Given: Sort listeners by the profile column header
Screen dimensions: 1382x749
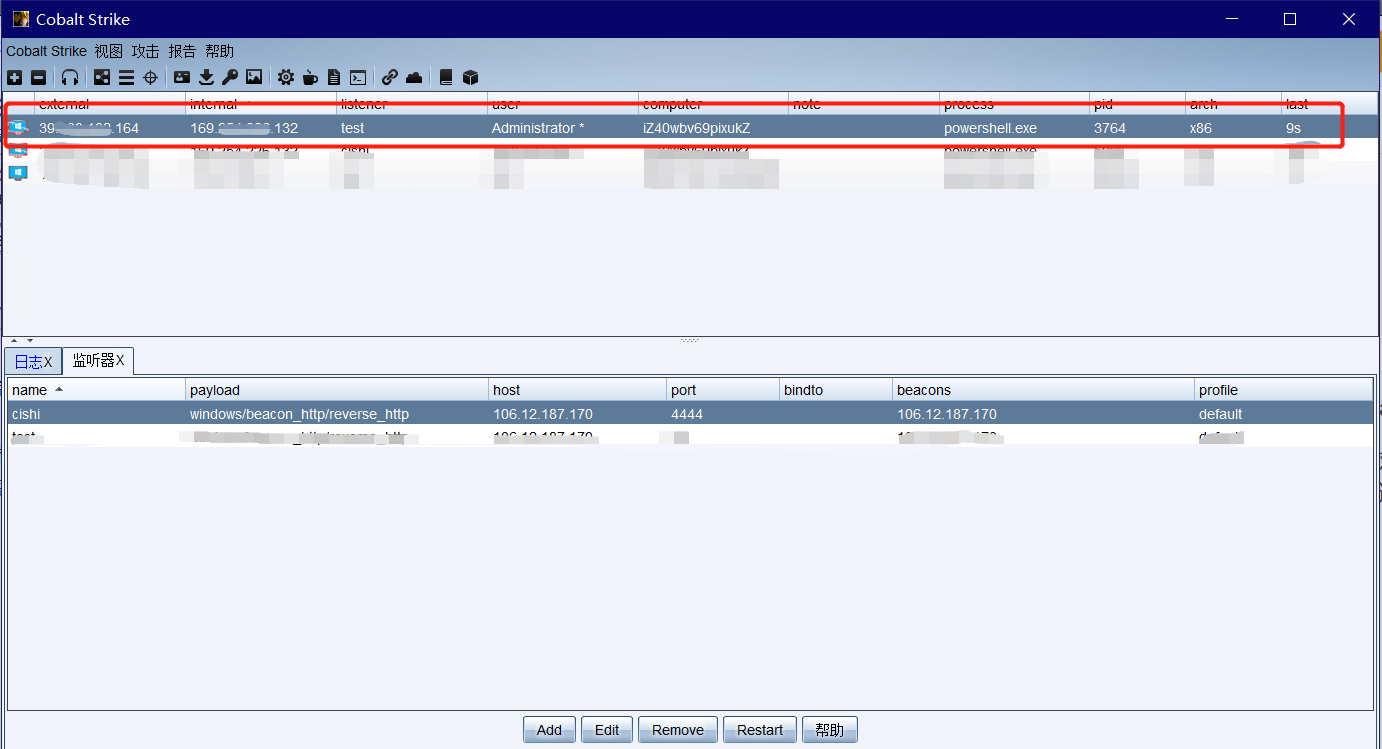Looking at the screenshot, I should pos(1284,390).
